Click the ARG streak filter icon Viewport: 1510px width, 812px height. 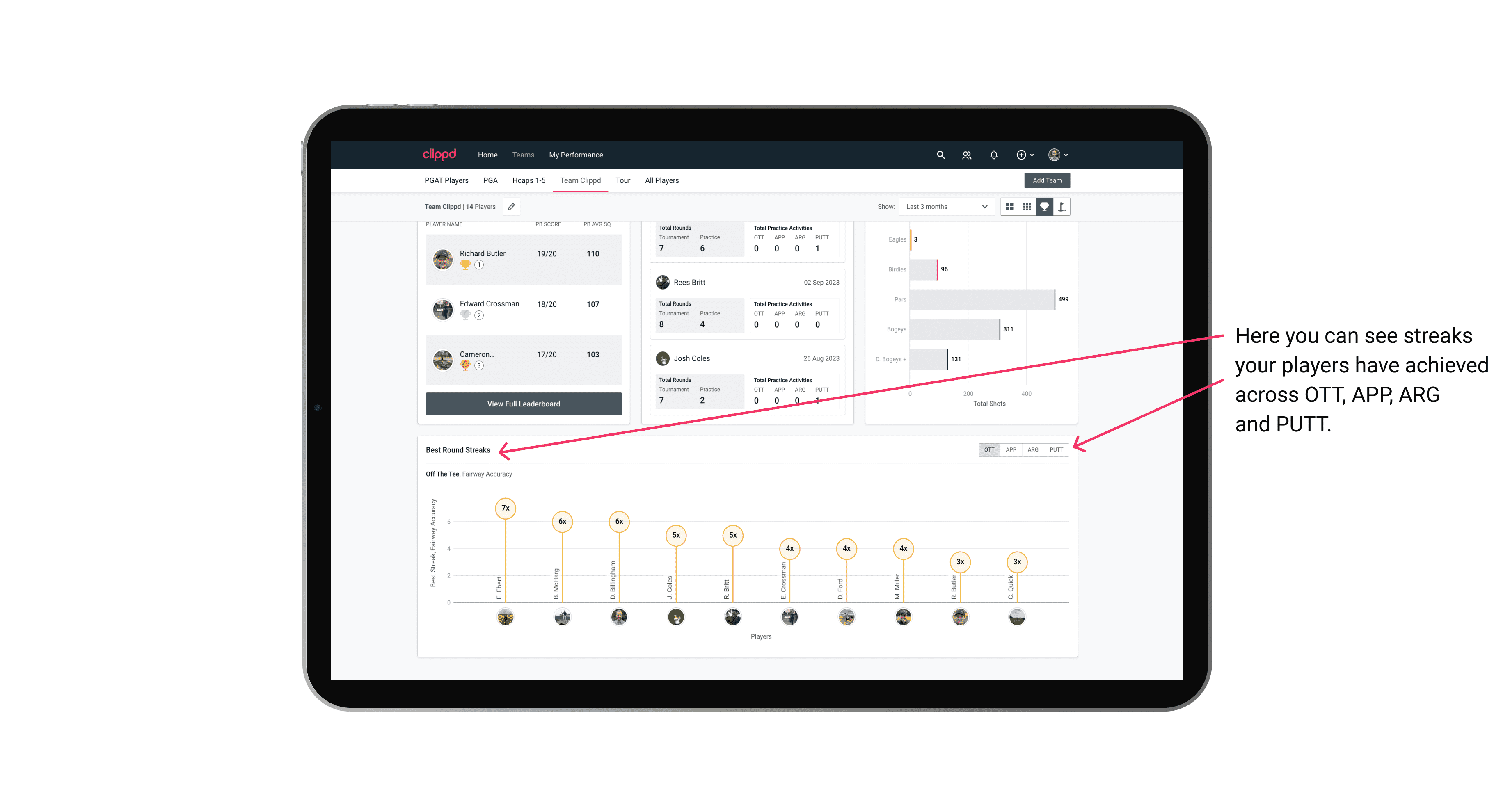coord(1034,450)
